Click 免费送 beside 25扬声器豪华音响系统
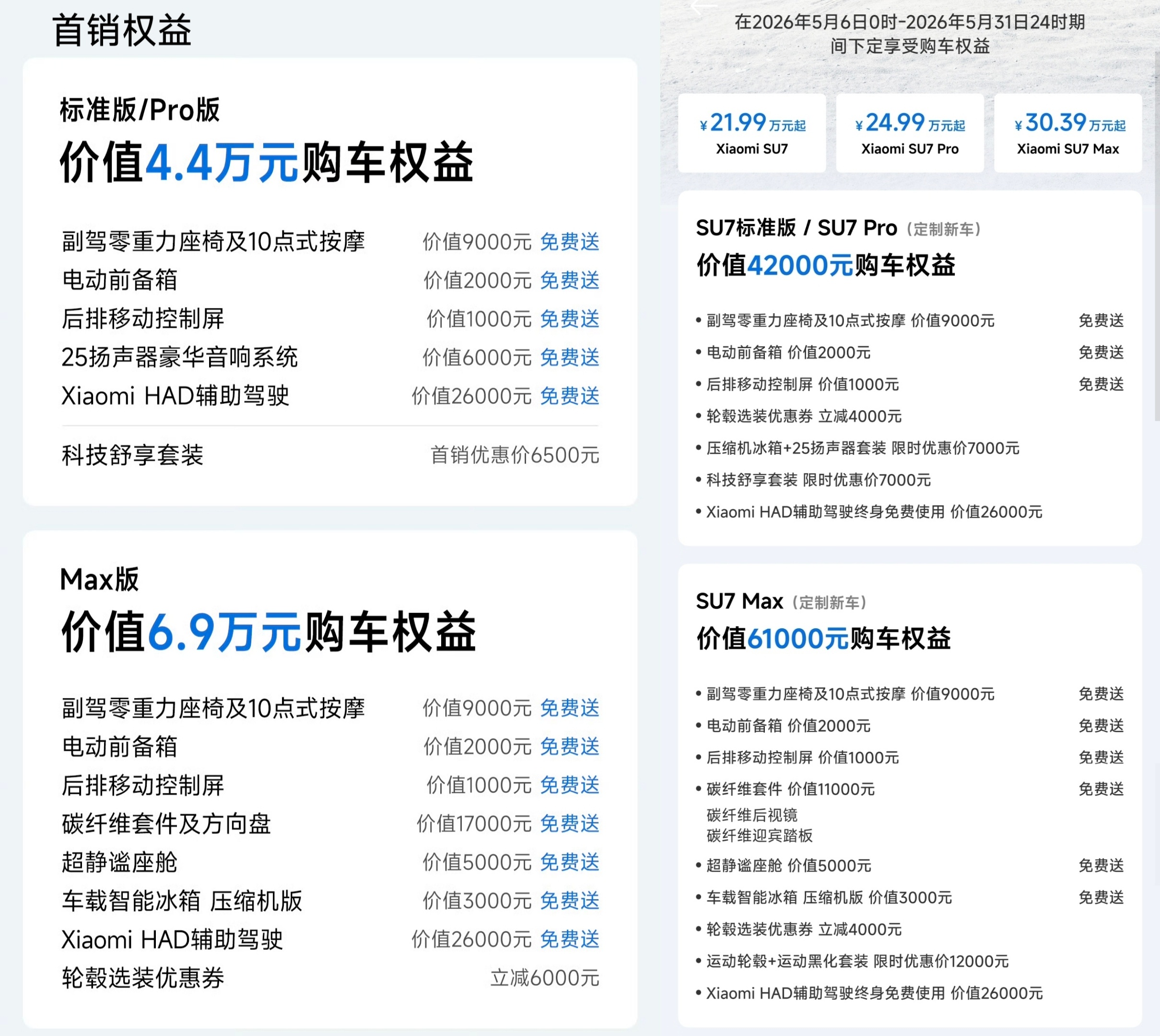The height and width of the screenshot is (1036, 1160). pyautogui.click(x=570, y=357)
